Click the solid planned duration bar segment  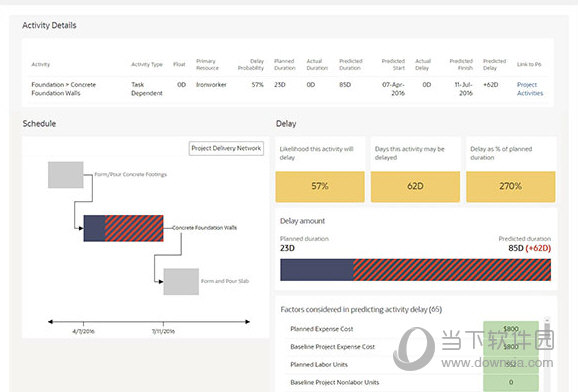click(x=317, y=270)
